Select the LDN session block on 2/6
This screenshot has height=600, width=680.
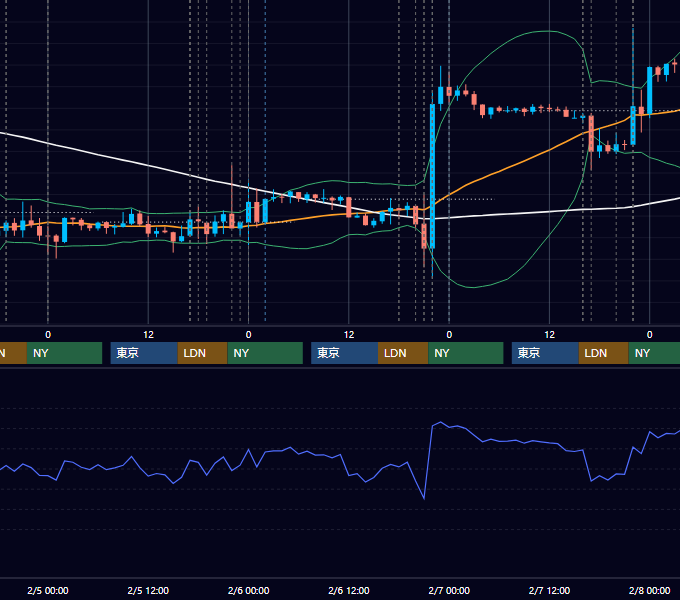point(403,353)
